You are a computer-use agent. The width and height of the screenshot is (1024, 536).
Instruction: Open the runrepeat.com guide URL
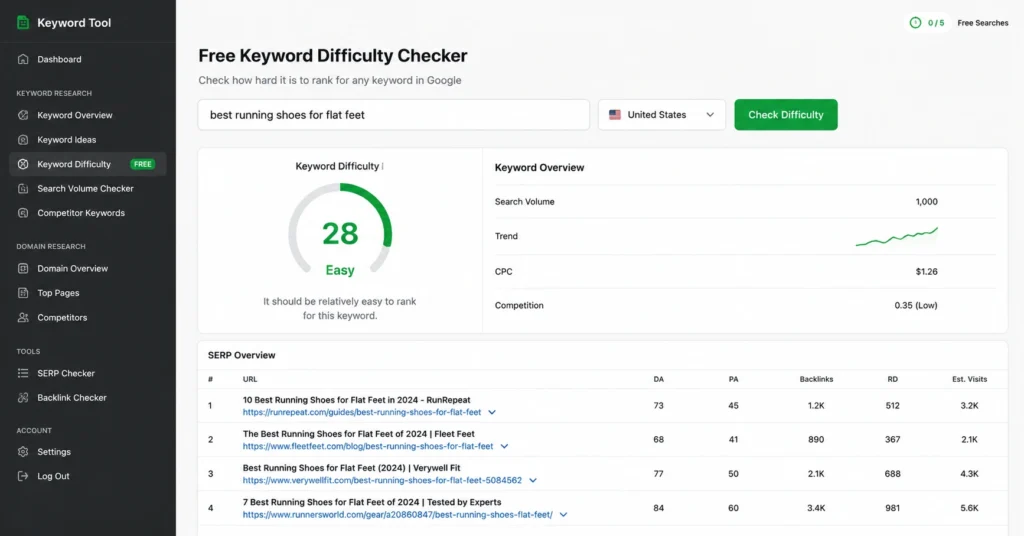[362, 413]
